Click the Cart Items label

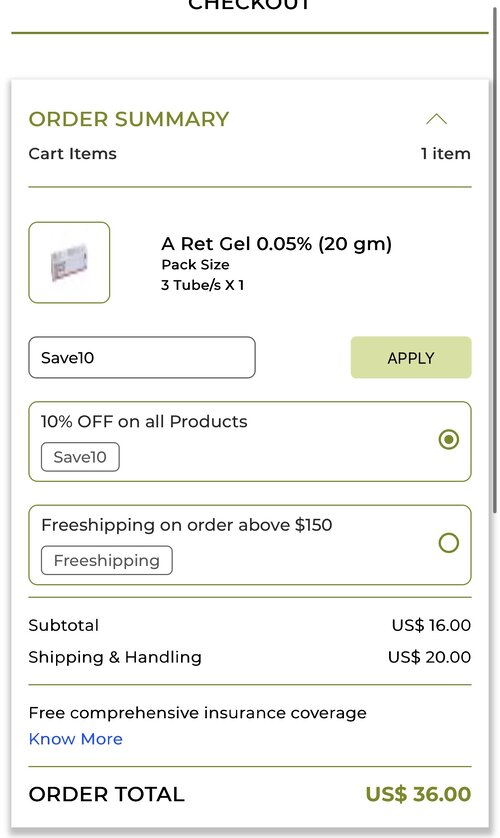click(x=73, y=153)
